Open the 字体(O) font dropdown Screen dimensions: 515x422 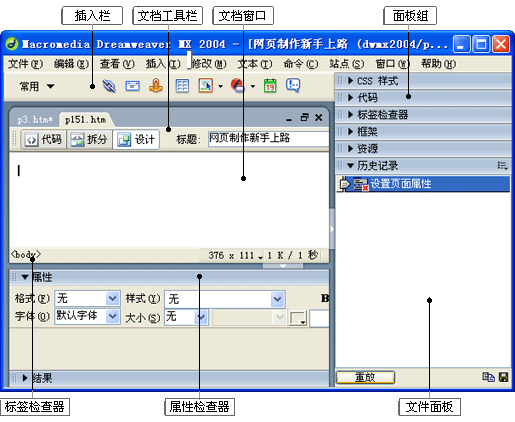(x=113, y=316)
